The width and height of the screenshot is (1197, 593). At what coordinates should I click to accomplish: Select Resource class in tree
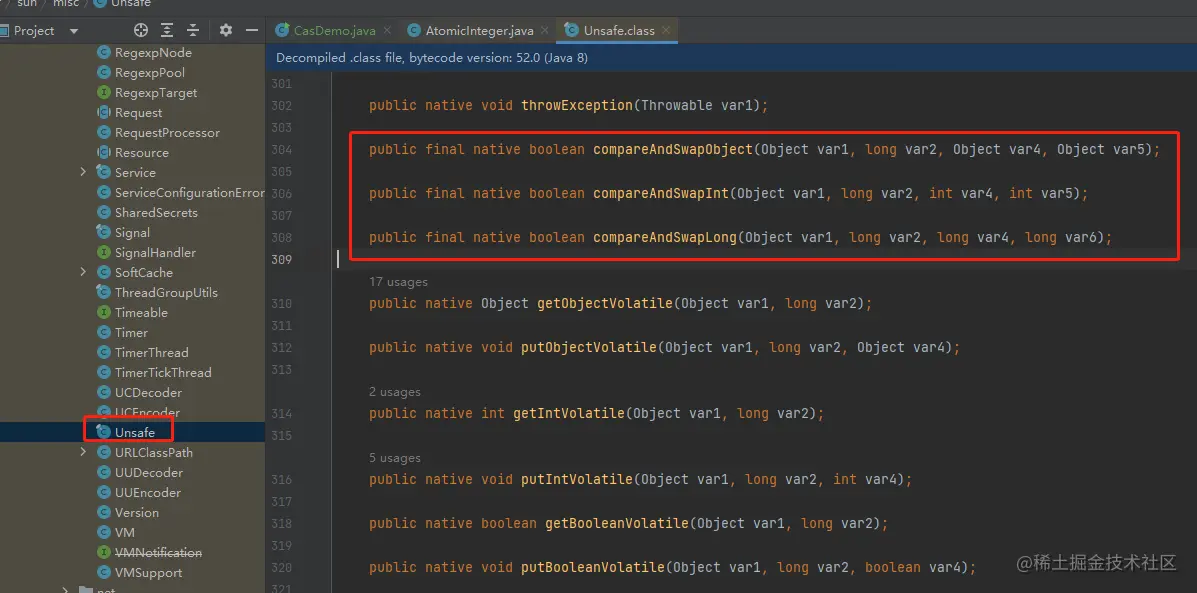pyautogui.click(x=141, y=153)
